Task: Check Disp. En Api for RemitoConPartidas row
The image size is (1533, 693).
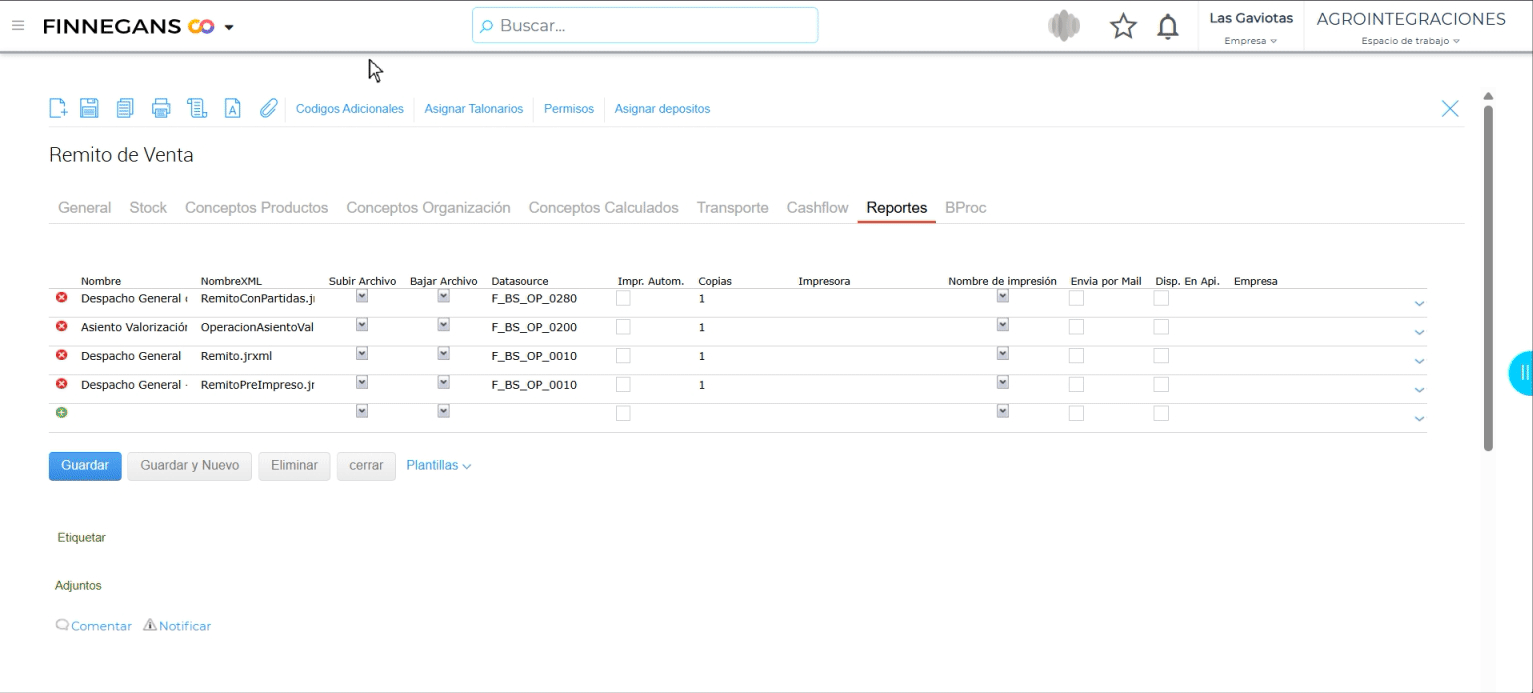Action: (1161, 298)
